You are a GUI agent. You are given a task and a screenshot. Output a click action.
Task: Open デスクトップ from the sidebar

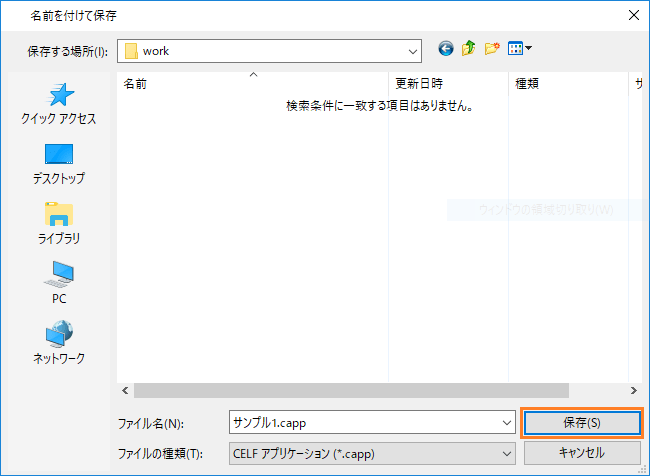58,164
